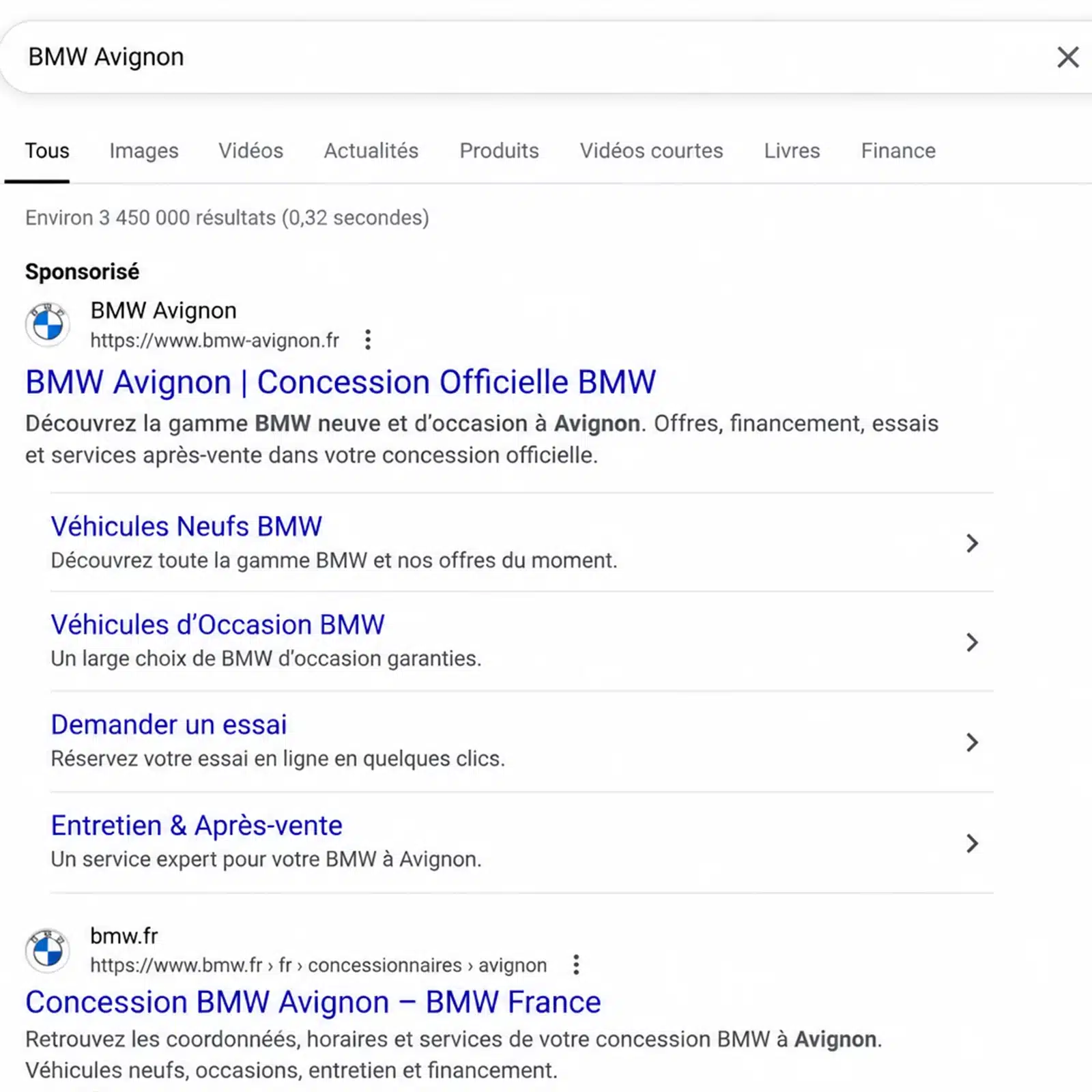Switch to the Vidéos courtes tab
This screenshot has height=1092, width=1092.
(651, 151)
